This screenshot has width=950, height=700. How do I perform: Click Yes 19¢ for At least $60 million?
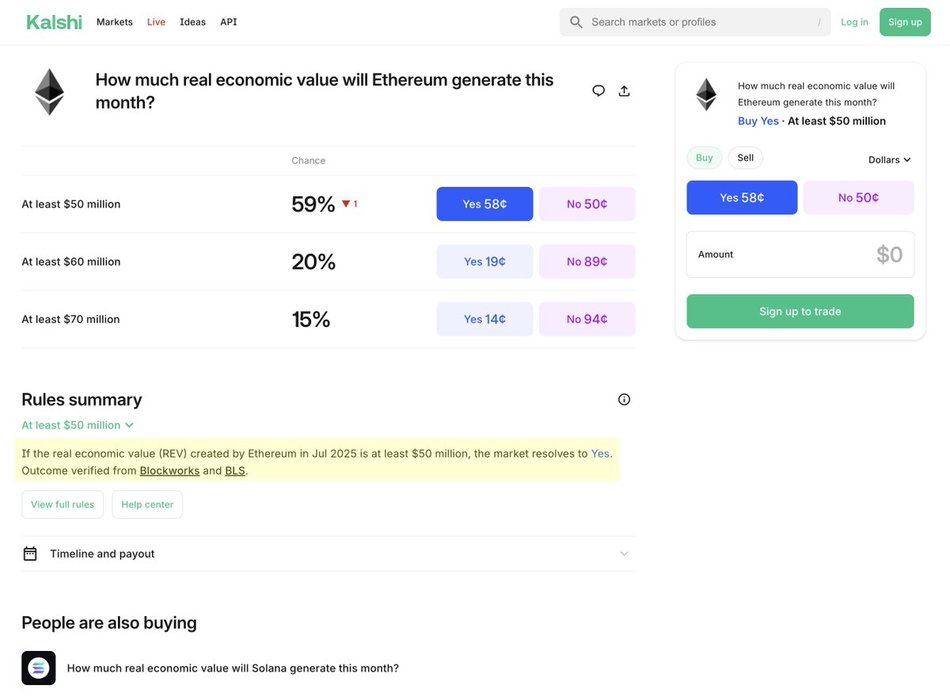click(484, 262)
